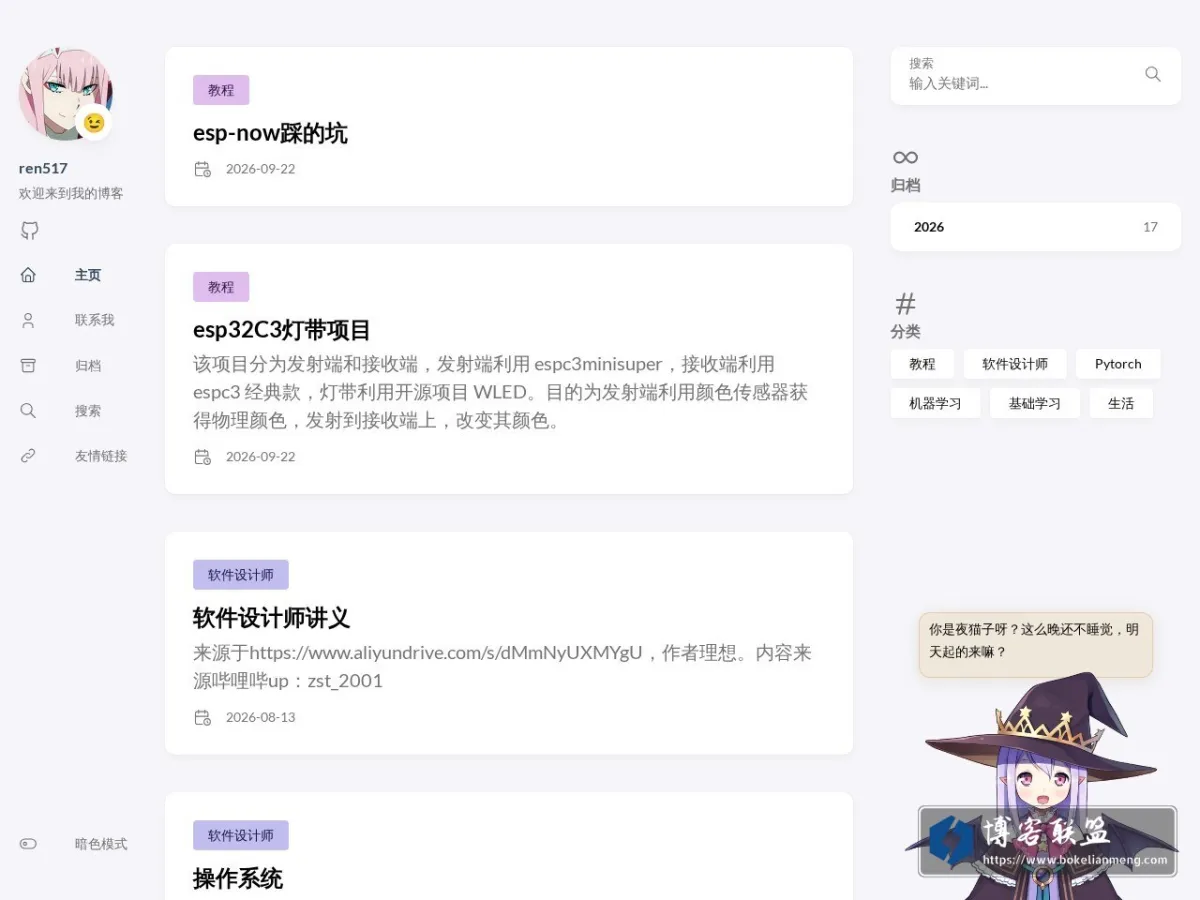
Task: Click the 暗色模式 label
Action: (x=101, y=844)
